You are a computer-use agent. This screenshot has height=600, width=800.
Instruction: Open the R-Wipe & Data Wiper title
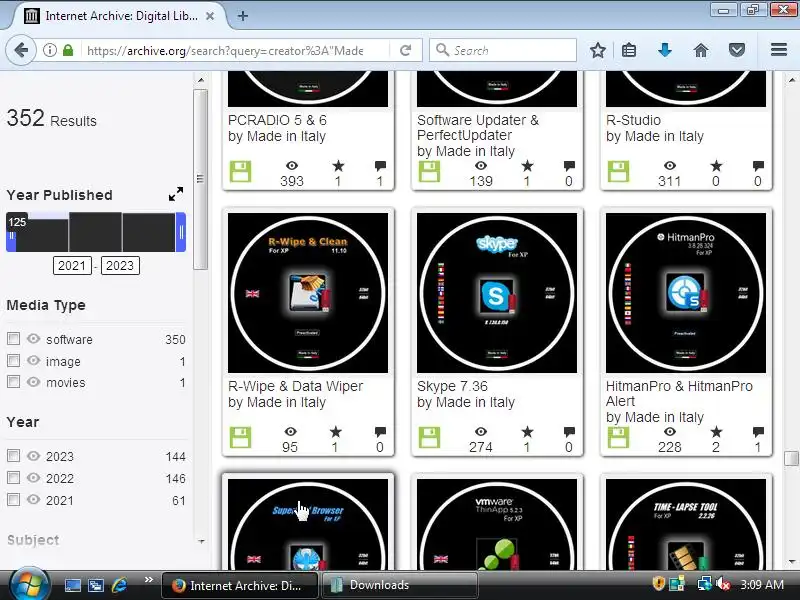295,386
